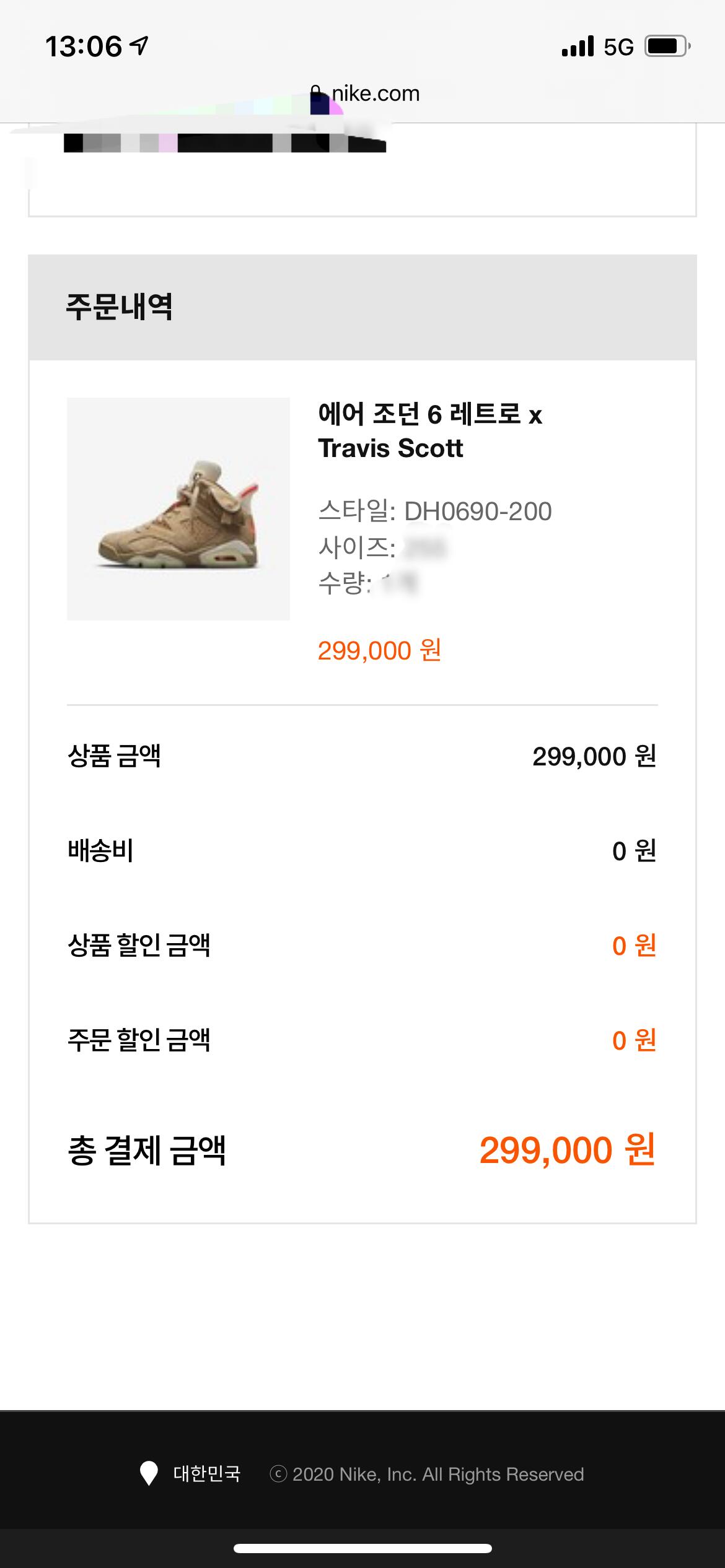The width and height of the screenshot is (725, 1568).
Task: Select the 대한민국 country link
Action: click(207, 1473)
